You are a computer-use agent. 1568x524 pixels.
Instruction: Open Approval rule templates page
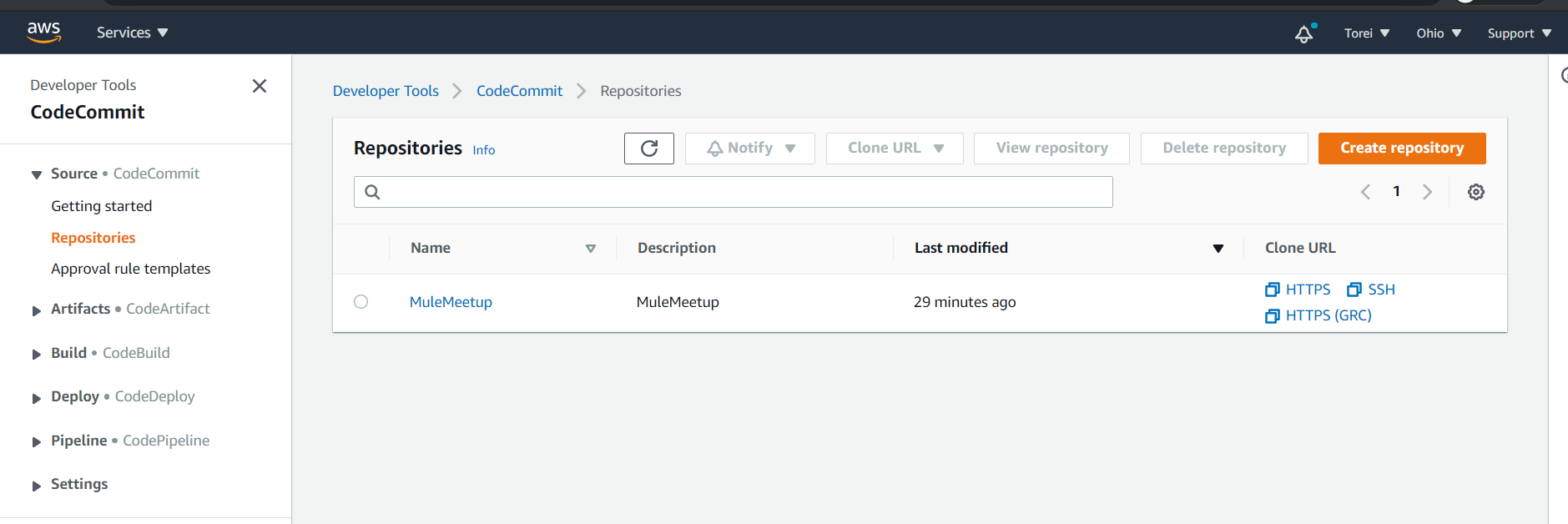130,269
